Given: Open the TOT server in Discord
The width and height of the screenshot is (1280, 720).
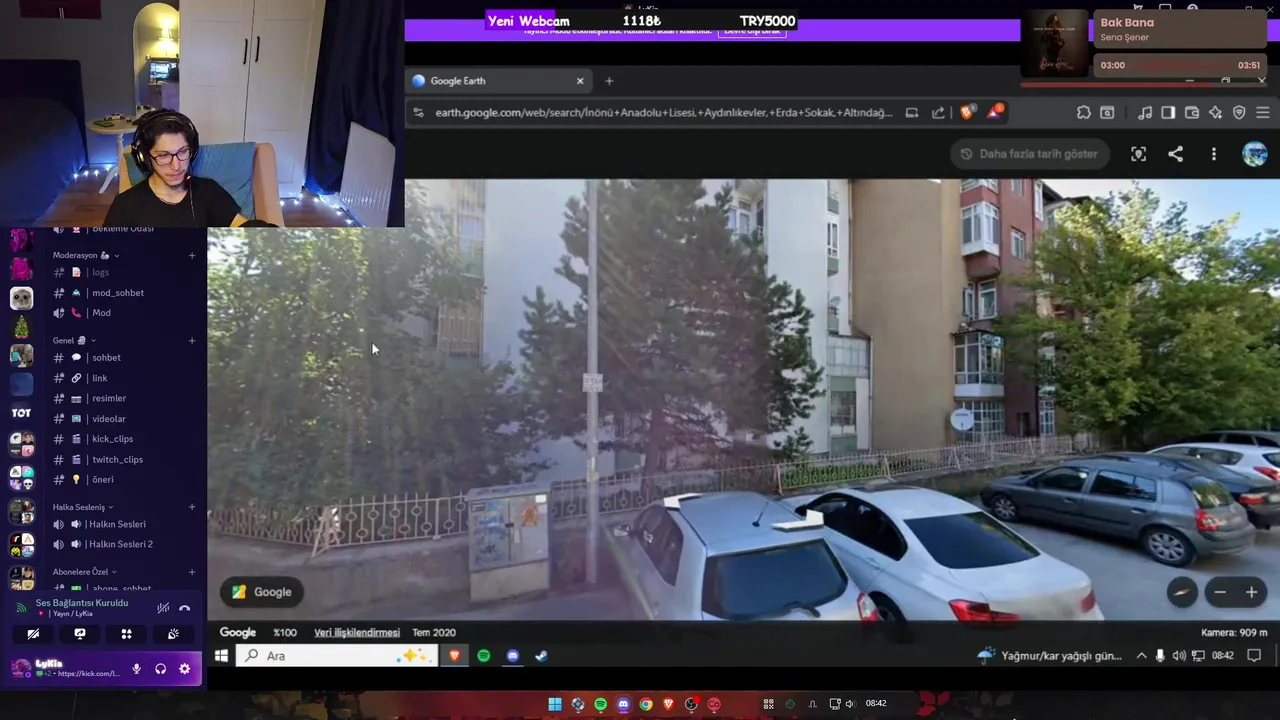Looking at the screenshot, I should tap(21, 413).
